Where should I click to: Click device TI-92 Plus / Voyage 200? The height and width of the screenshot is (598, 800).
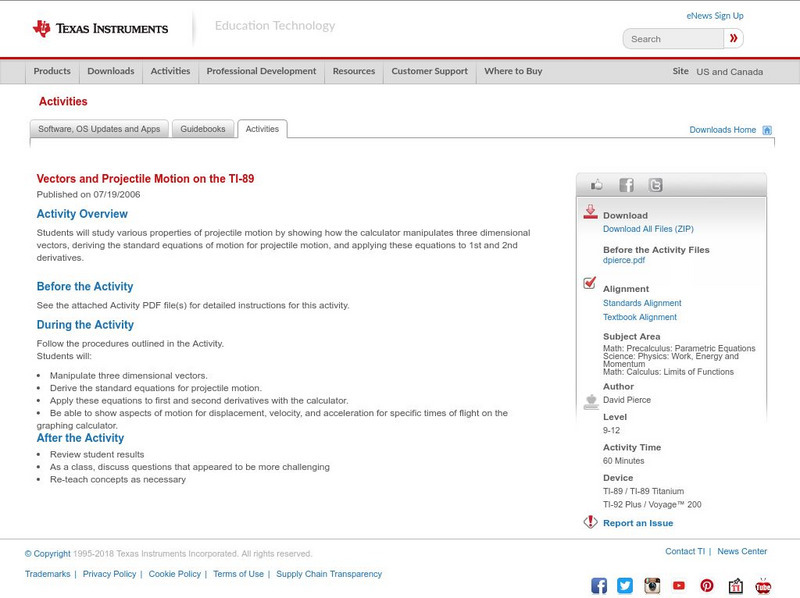(x=652, y=505)
